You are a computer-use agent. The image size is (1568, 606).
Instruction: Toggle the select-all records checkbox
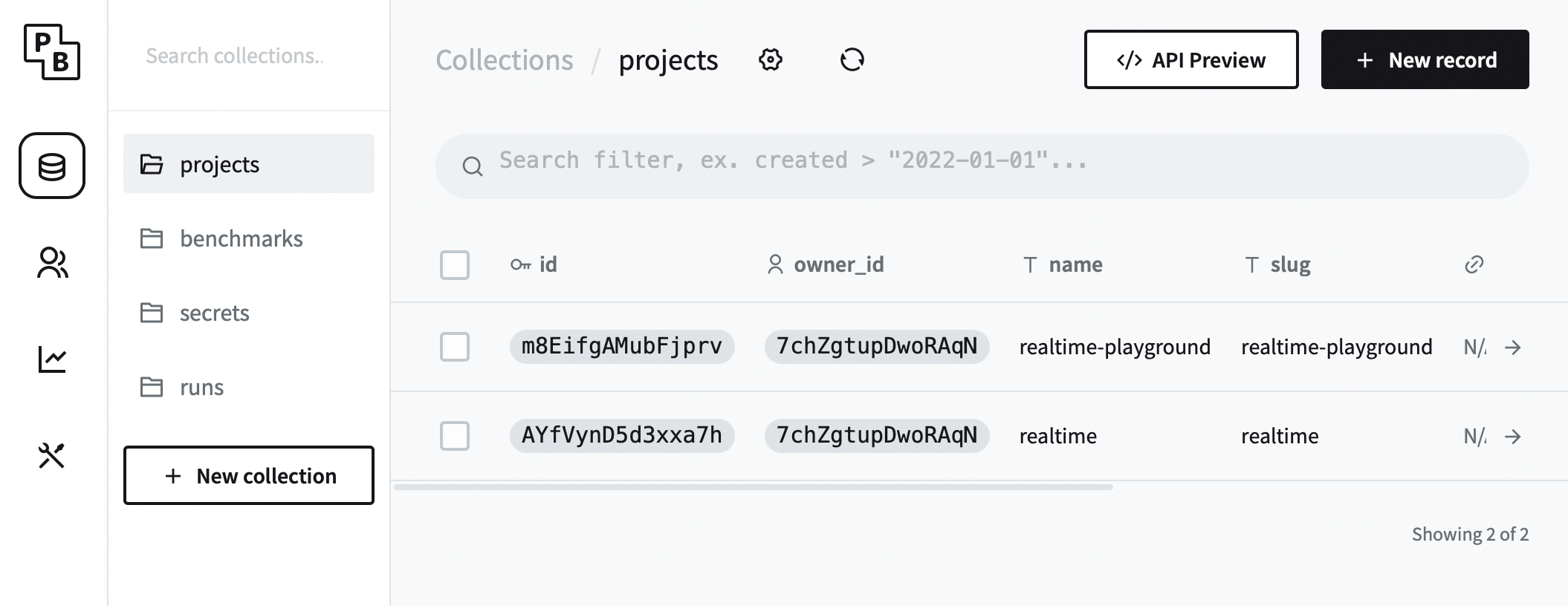point(455,265)
